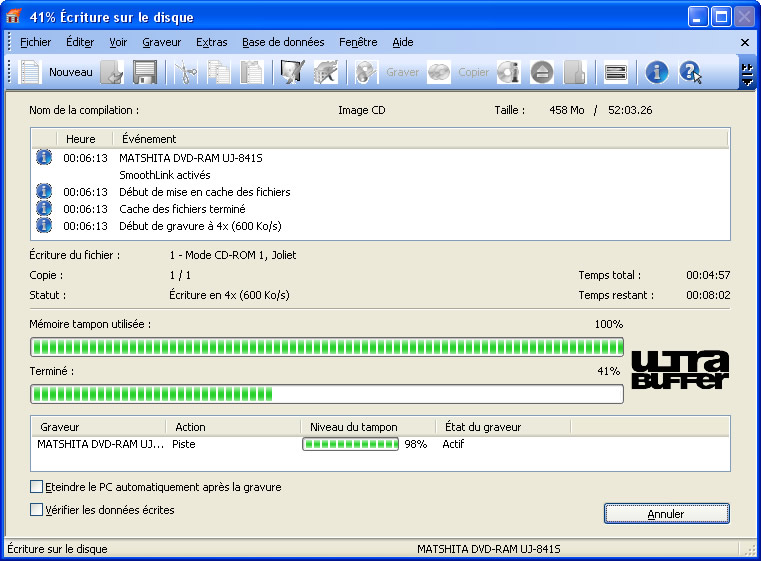Click the Choose recorder drive icon
Image resolution: width=761 pixels, height=561 pixels.
617,72
